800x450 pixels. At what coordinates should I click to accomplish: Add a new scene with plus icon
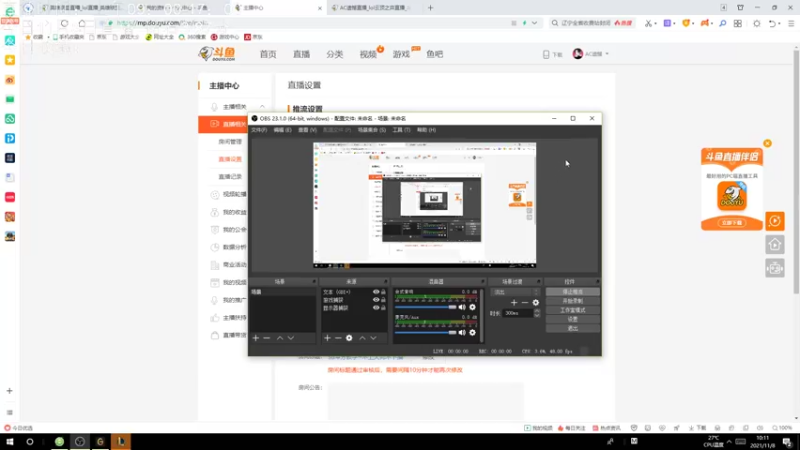[x=256, y=338]
